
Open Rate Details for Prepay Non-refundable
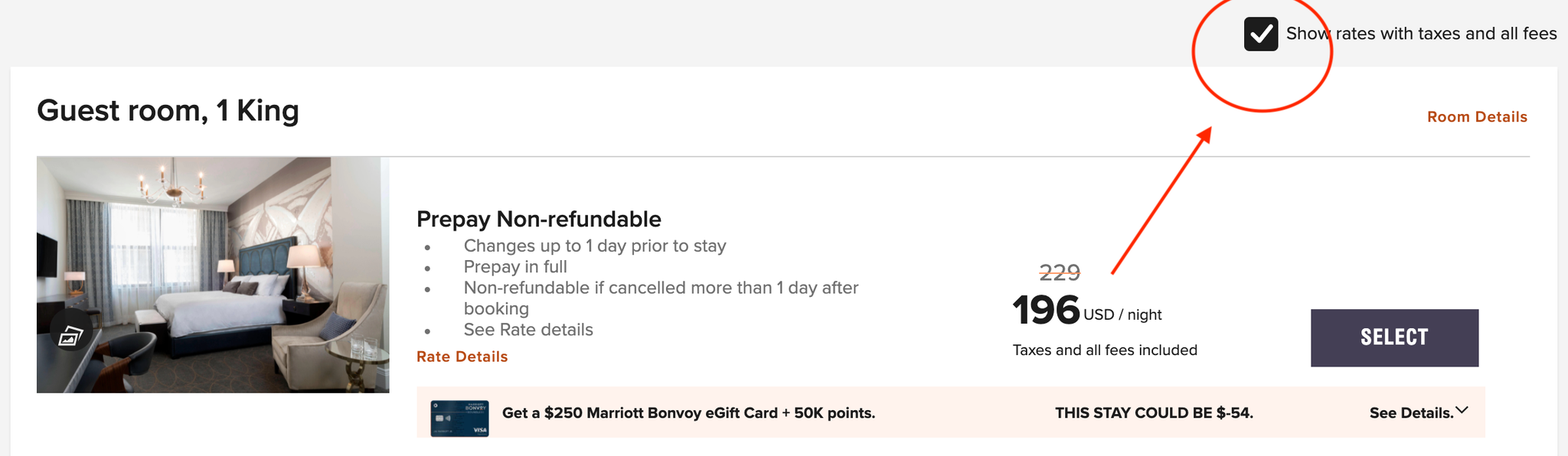462,356
